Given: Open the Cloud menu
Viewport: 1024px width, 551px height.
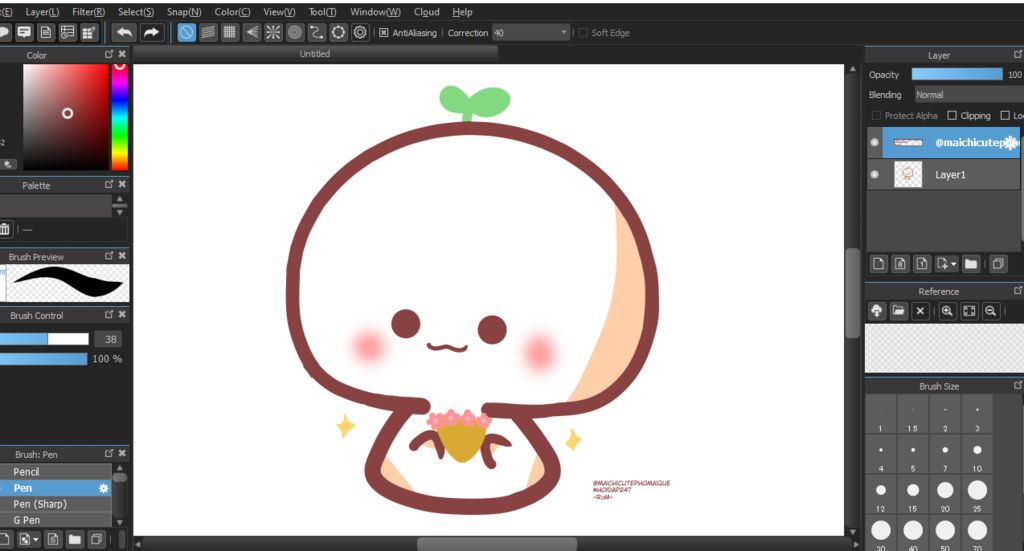Looking at the screenshot, I should 426,12.
